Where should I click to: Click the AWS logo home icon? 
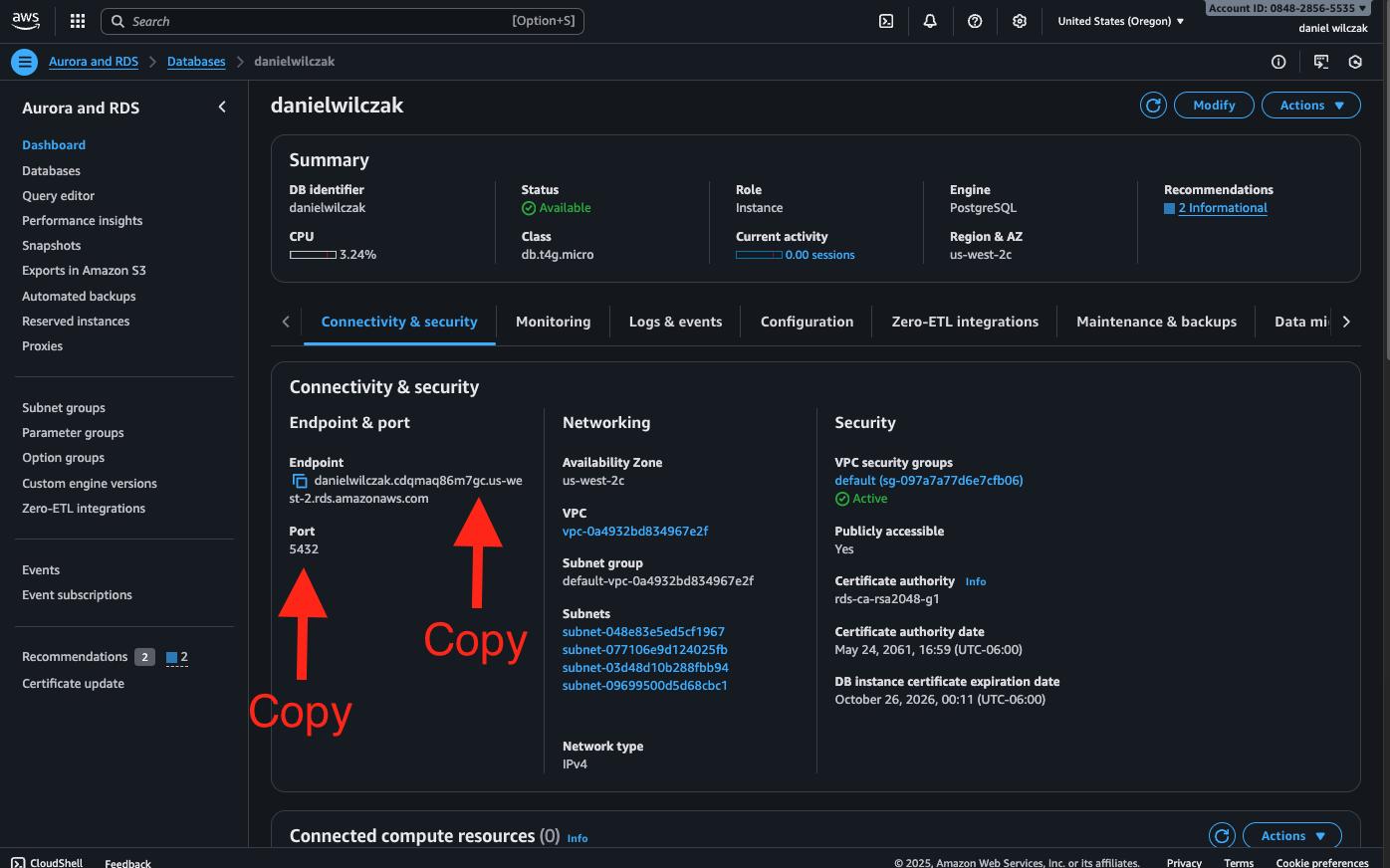(x=26, y=21)
